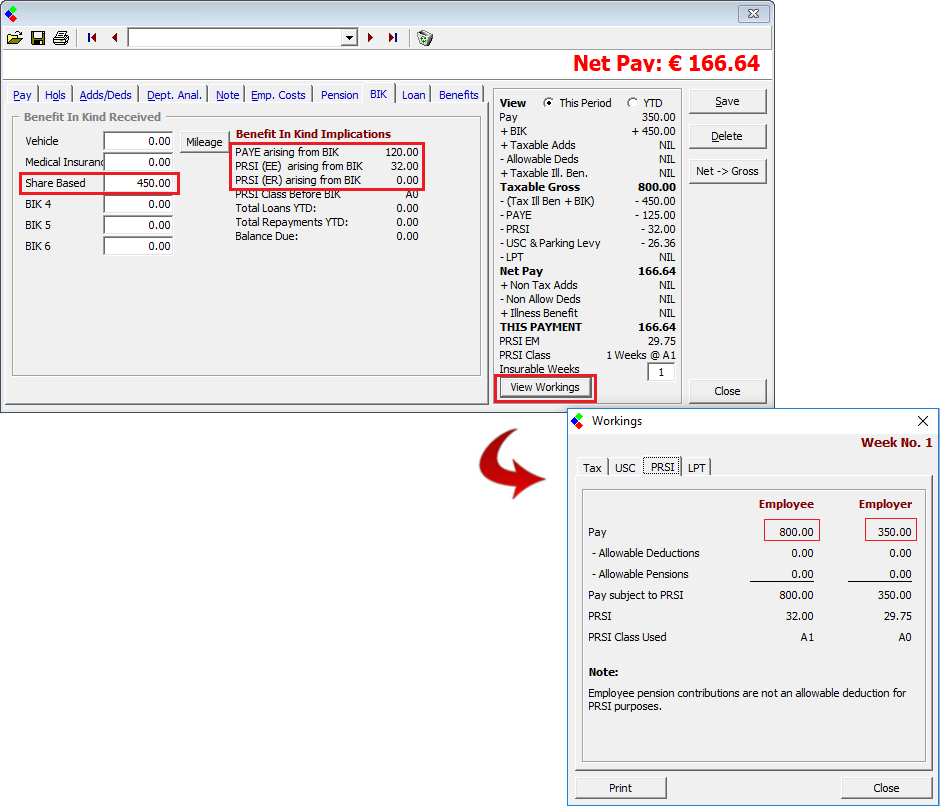Switch to USC tab in Workings
The height and width of the screenshot is (808, 940).
tap(625, 468)
